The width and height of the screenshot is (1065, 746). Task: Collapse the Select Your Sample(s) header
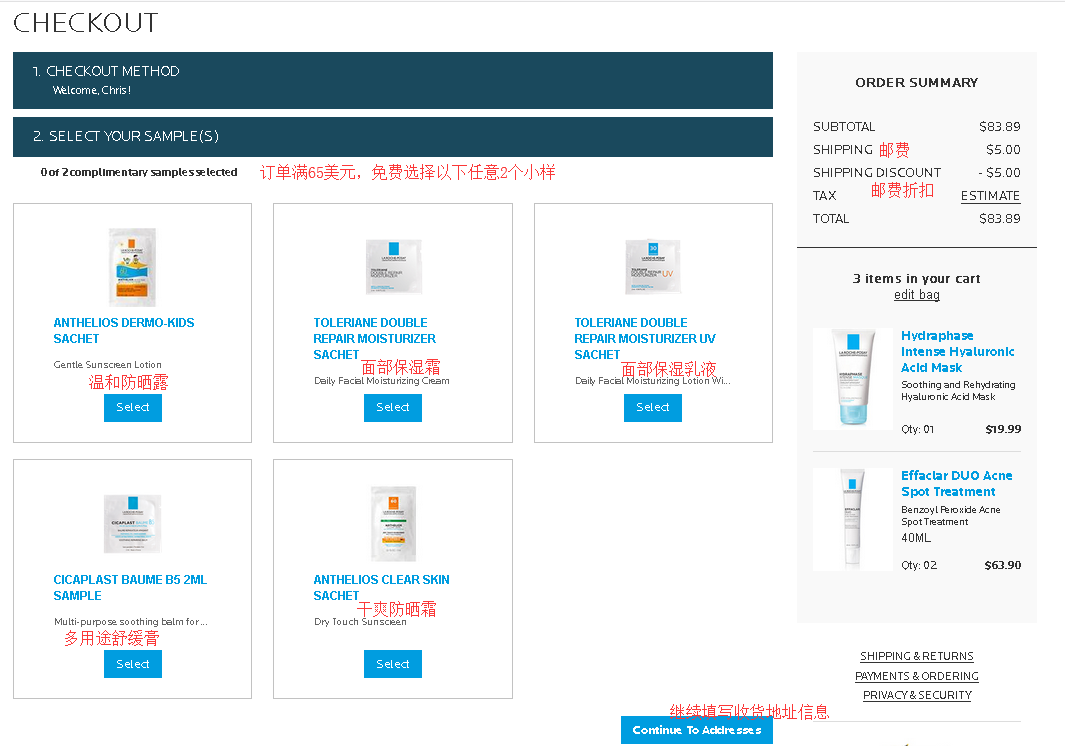click(392, 137)
